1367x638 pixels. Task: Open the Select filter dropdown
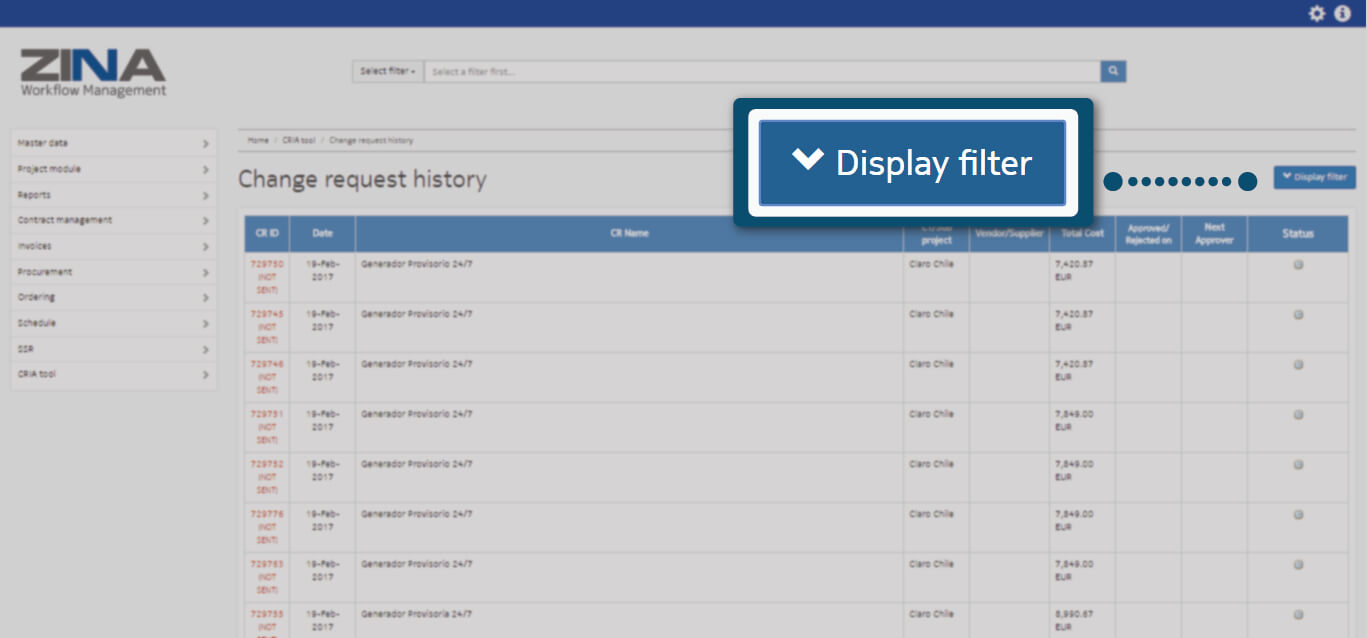387,71
